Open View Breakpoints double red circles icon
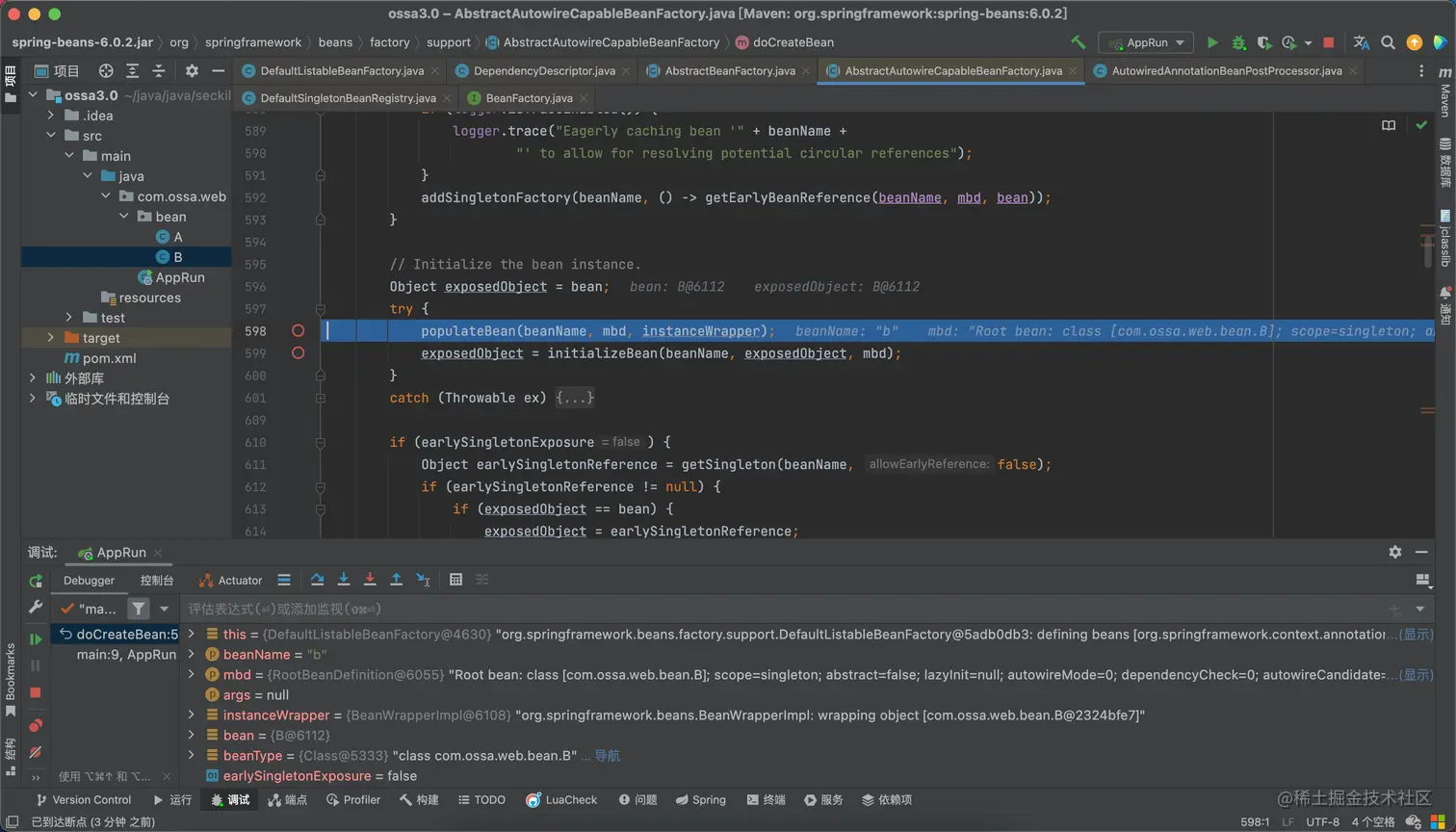1456x832 pixels. [x=36, y=725]
